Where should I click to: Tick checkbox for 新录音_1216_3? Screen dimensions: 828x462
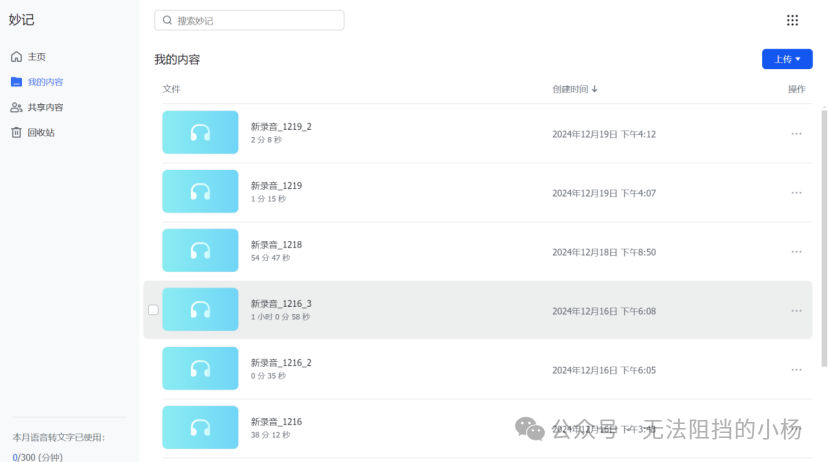point(153,309)
